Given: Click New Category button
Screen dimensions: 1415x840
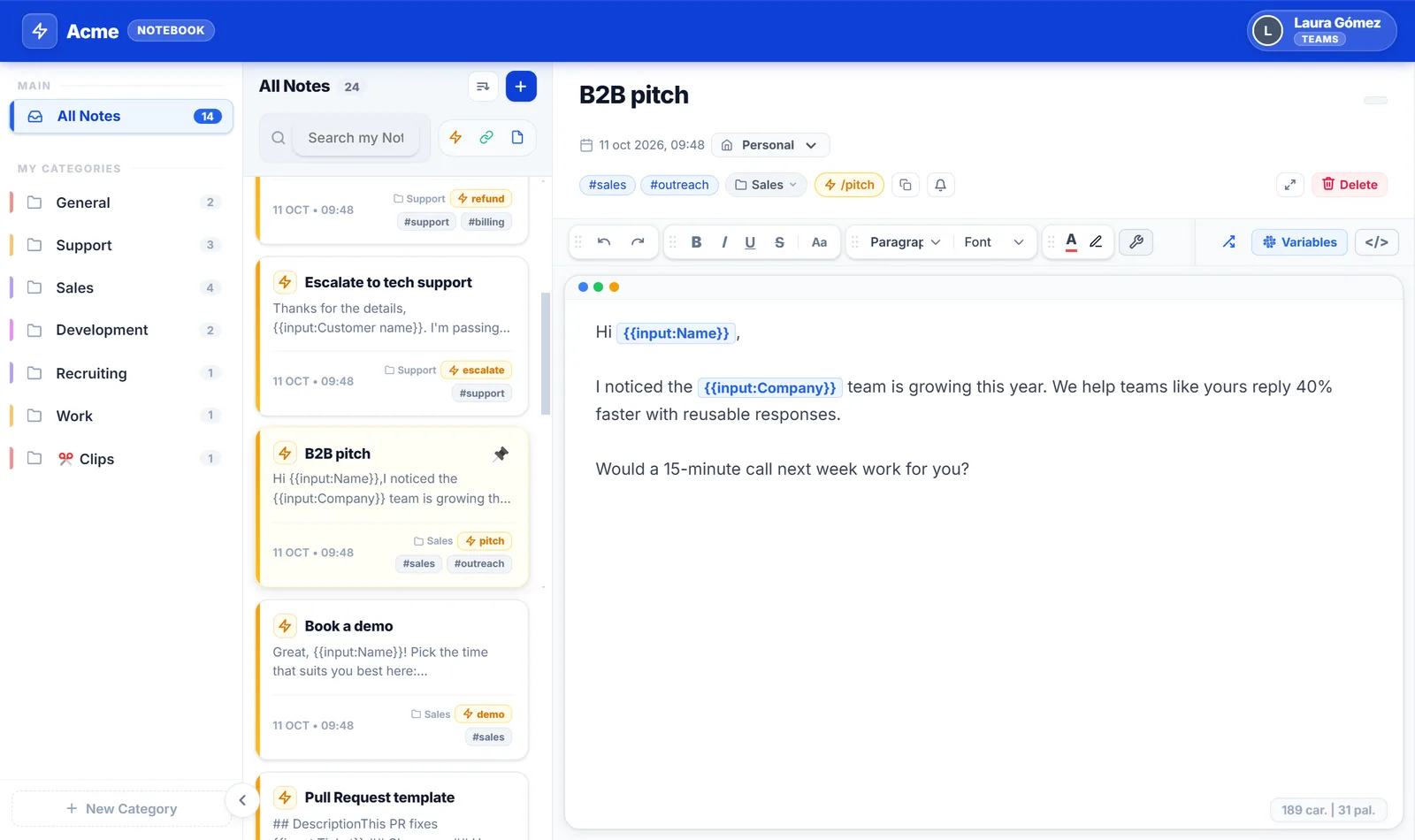Looking at the screenshot, I should click(x=122, y=808).
